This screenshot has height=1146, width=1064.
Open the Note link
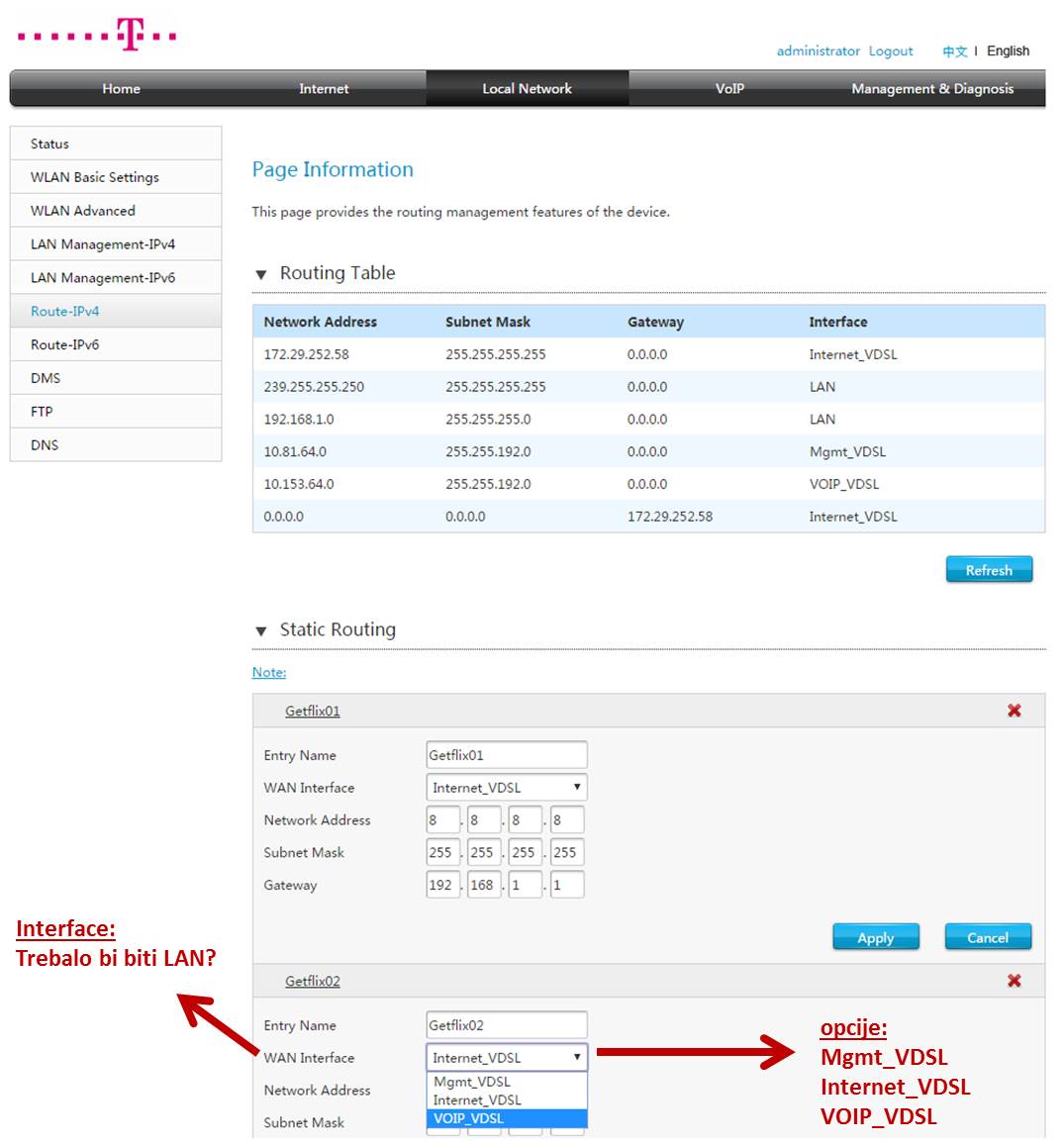point(269,672)
